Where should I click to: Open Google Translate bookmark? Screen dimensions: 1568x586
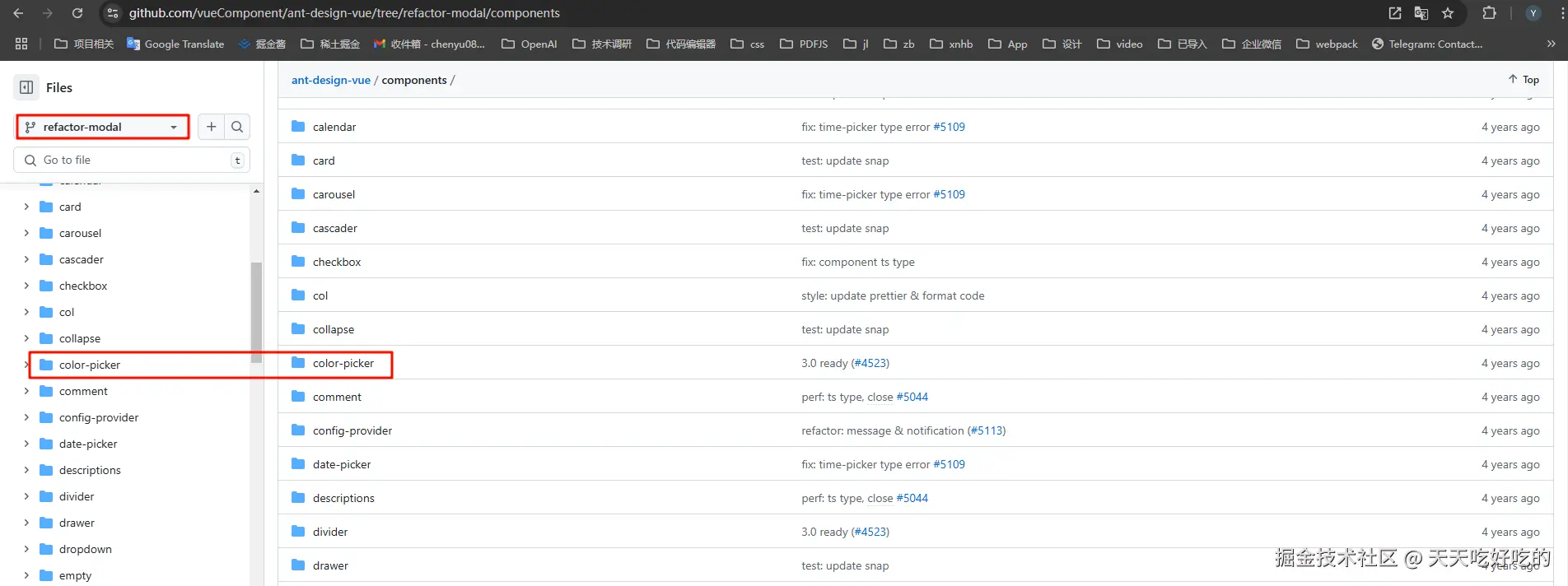(175, 44)
